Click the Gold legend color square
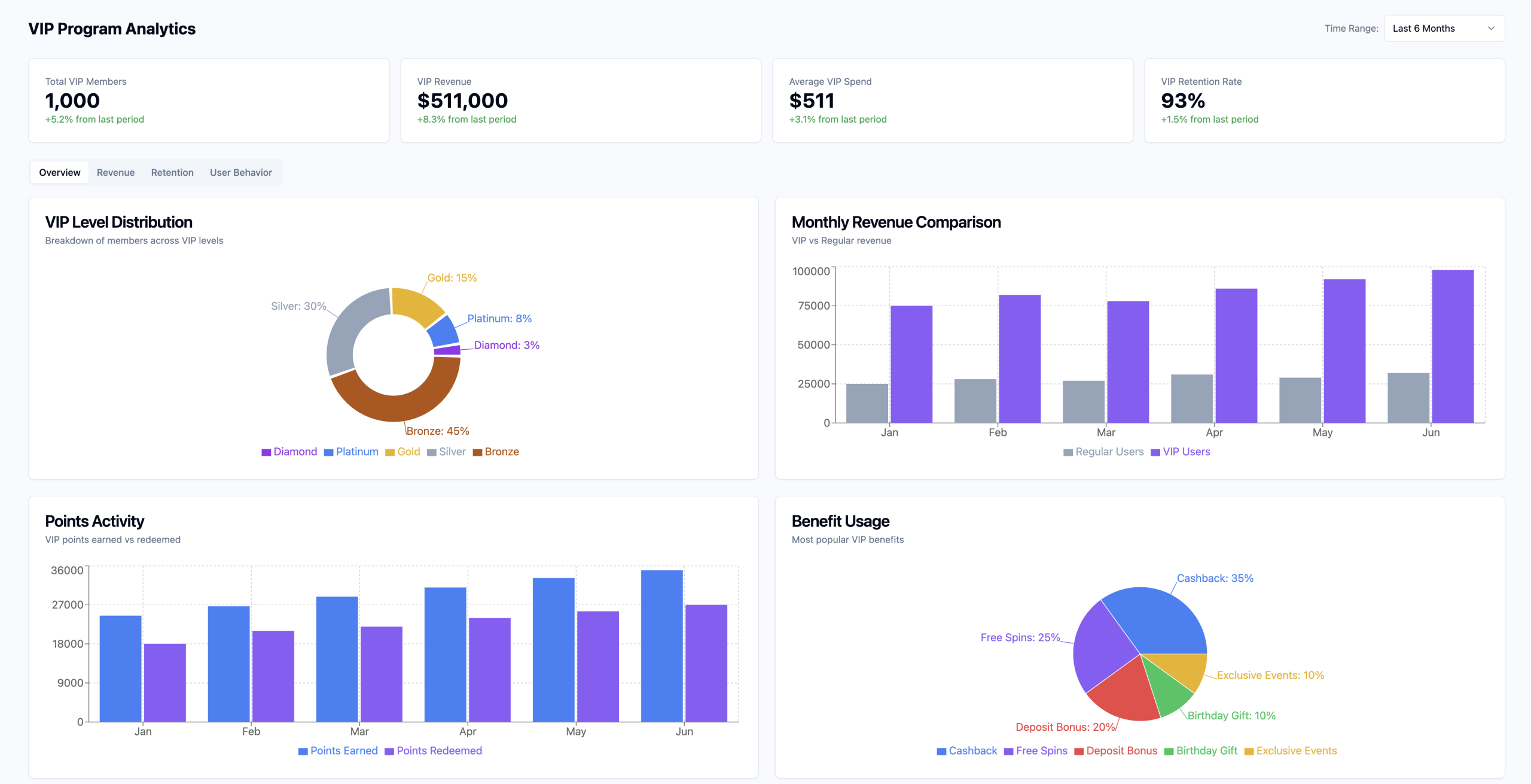The image size is (1531, 784). tap(390, 452)
